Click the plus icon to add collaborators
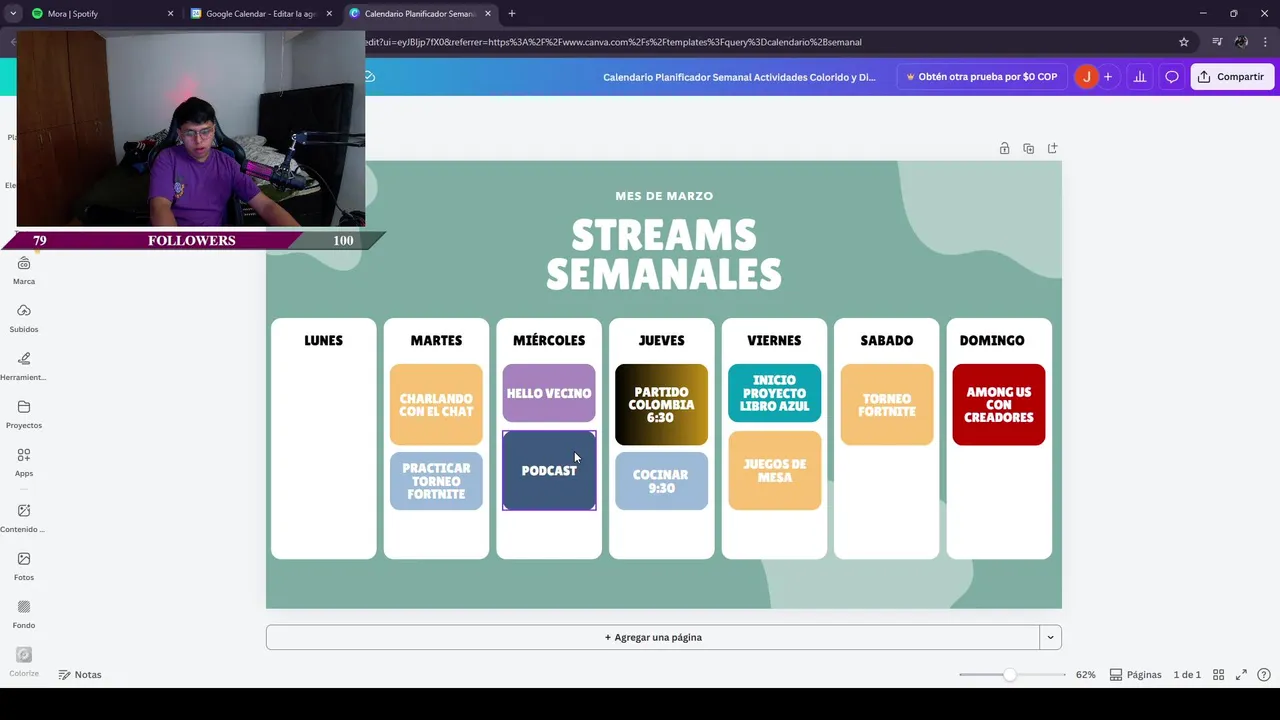This screenshot has width=1280, height=720. click(1108, 77)
